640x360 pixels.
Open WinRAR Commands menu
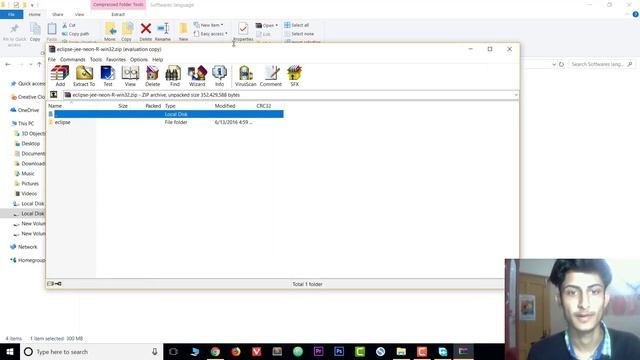(73, 60)
